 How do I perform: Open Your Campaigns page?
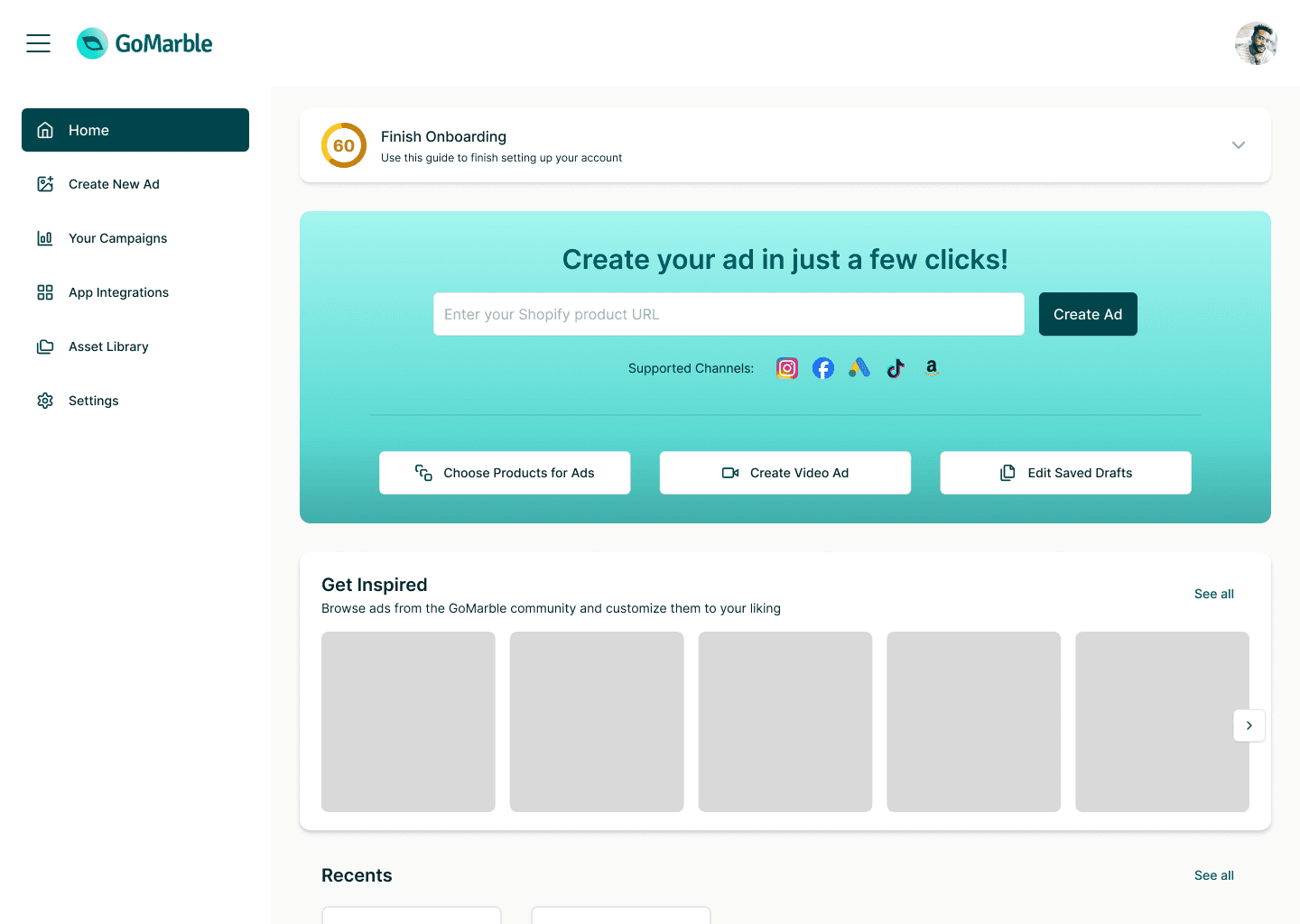click(x=135, y=238)
